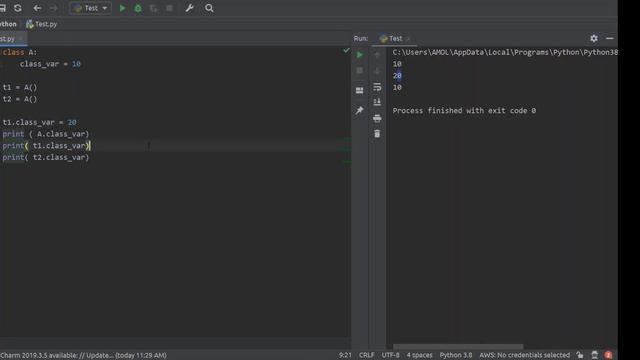
Task: Click the inspections profile icon in status bar
Action: coord(594,355)
